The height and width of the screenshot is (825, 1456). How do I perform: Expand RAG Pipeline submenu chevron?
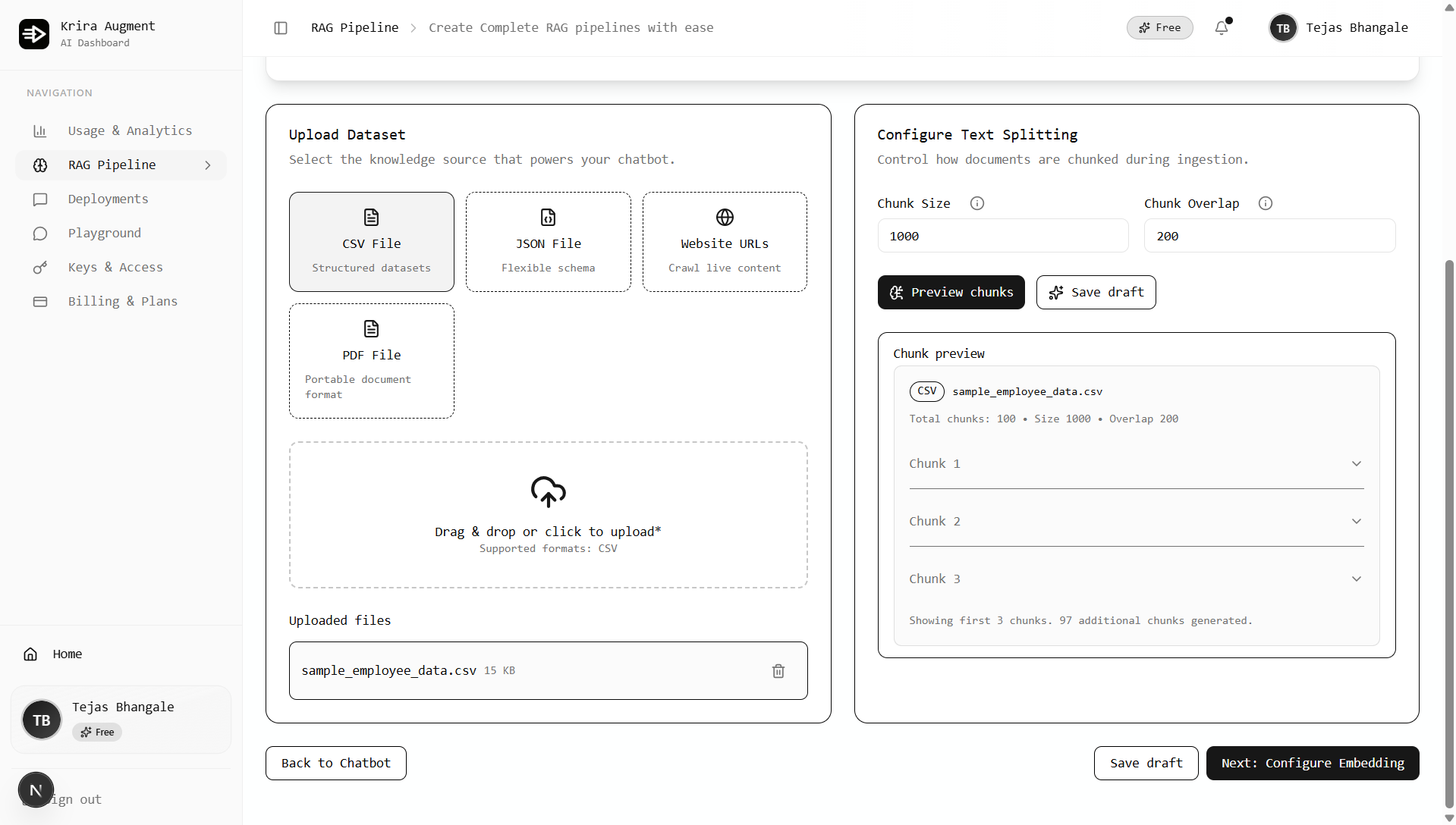(x=208, y=165)
